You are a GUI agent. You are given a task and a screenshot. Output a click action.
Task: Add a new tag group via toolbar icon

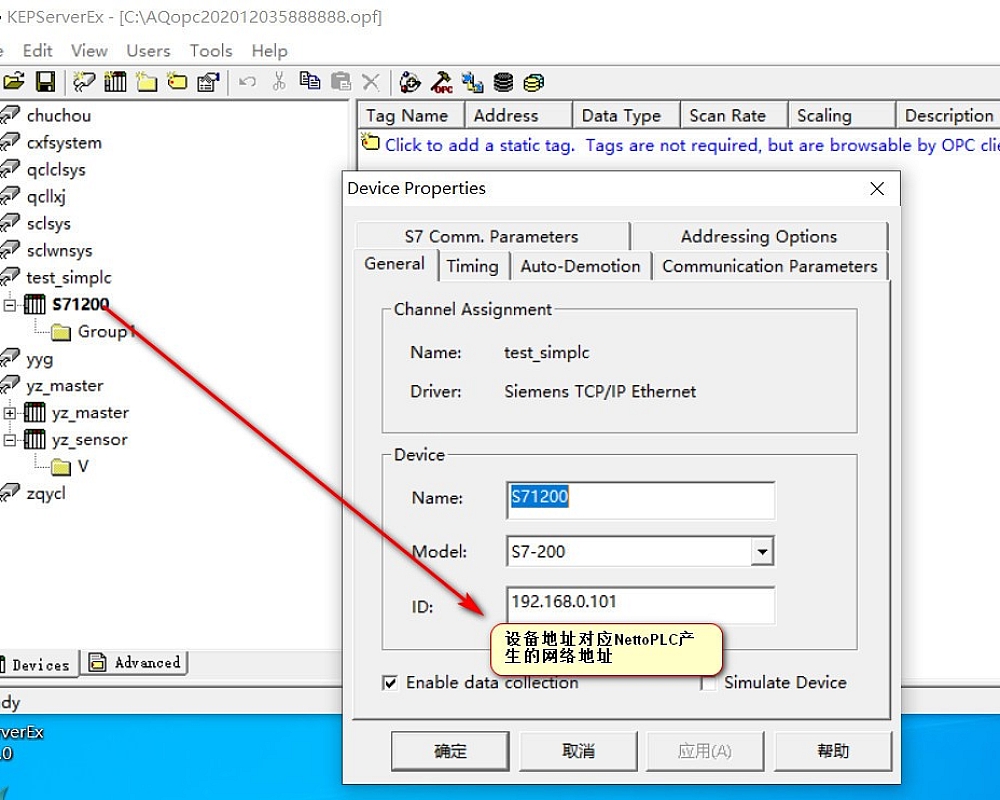[x=146, y=82]
